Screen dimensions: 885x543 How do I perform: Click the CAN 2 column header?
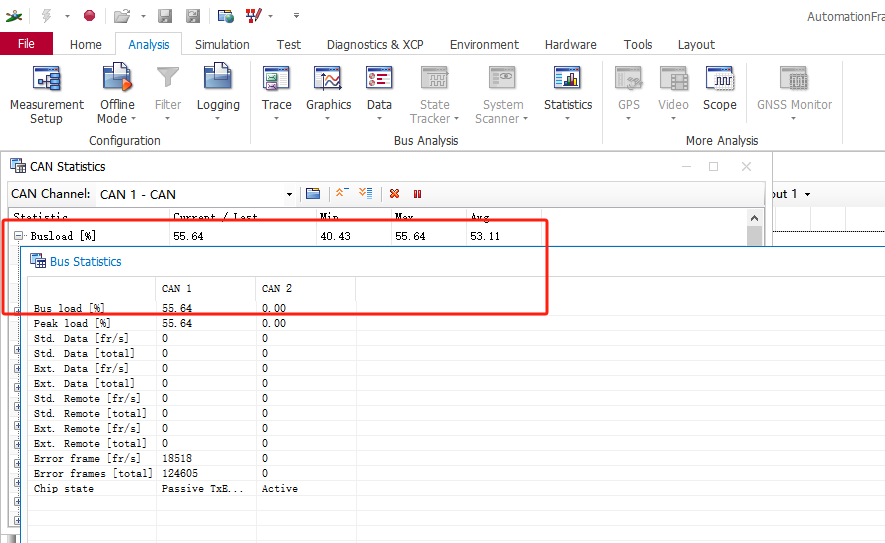(306, 288)
